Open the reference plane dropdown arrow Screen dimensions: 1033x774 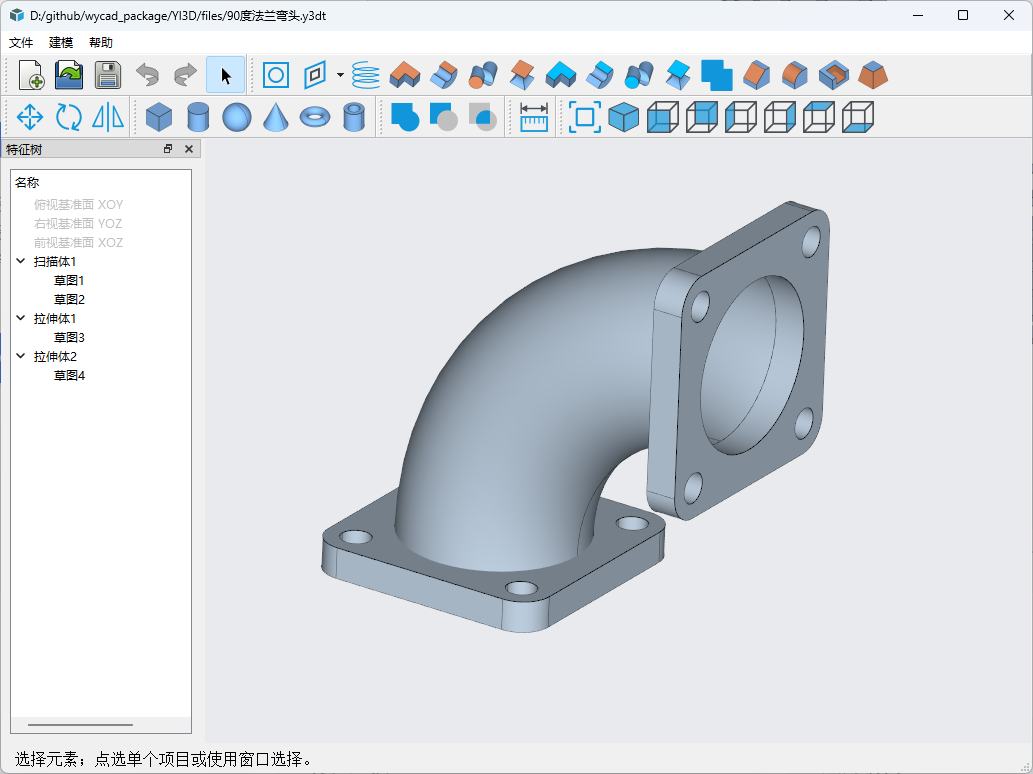coord(340,75)
